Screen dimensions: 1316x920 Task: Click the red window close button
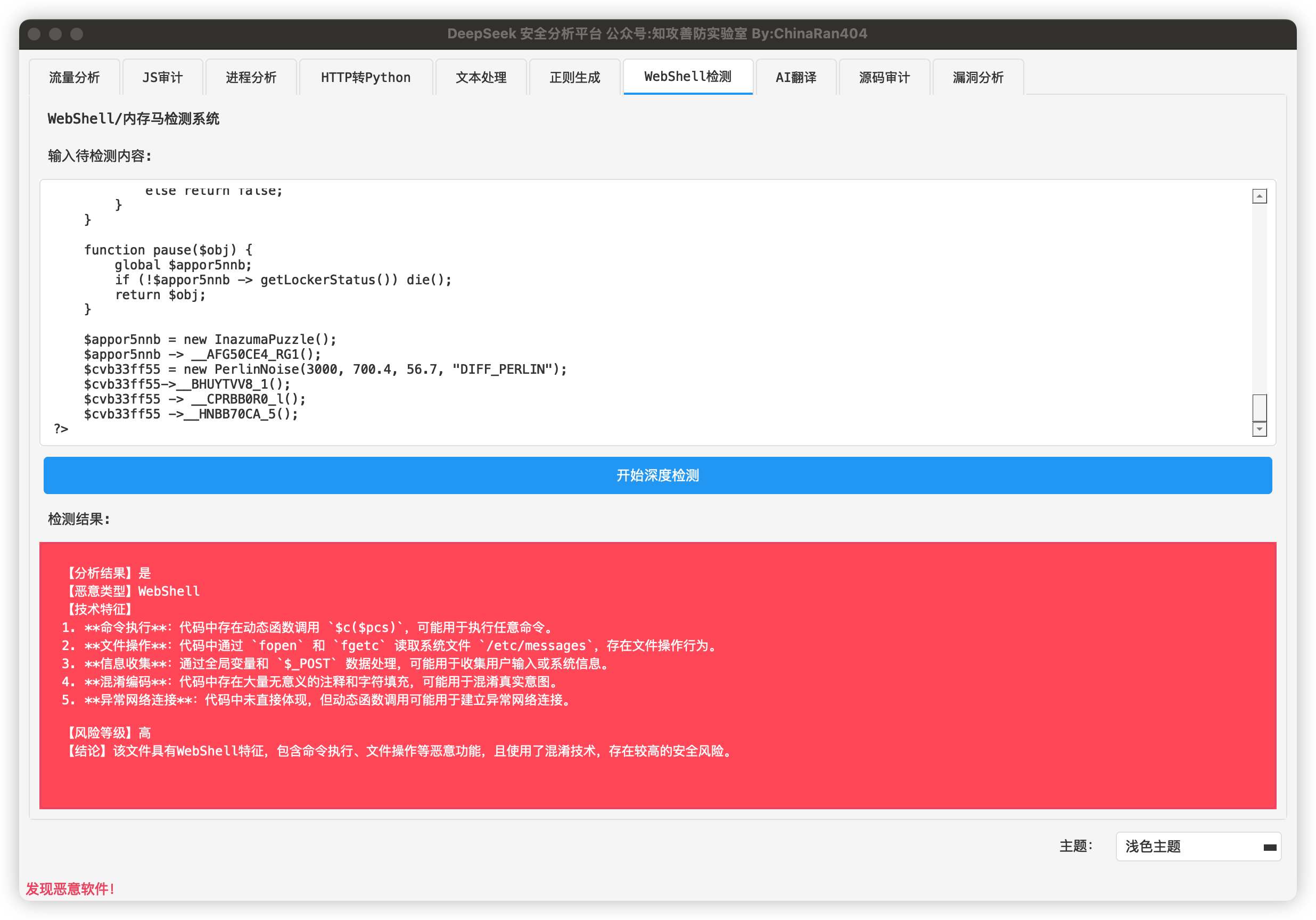click(34, 34)
